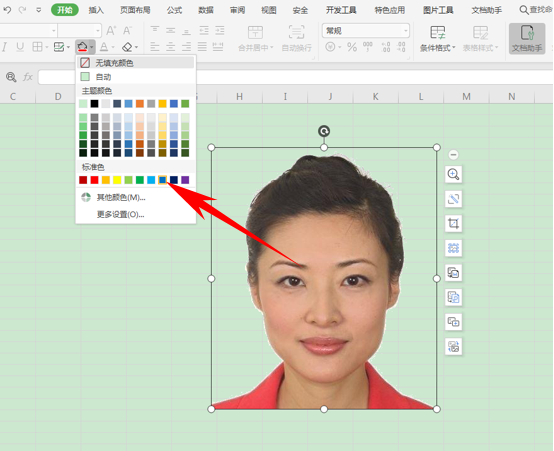Expand the font color dropdown arrow
This screenshot has width=554, height=451.
(x=113, y=47)
